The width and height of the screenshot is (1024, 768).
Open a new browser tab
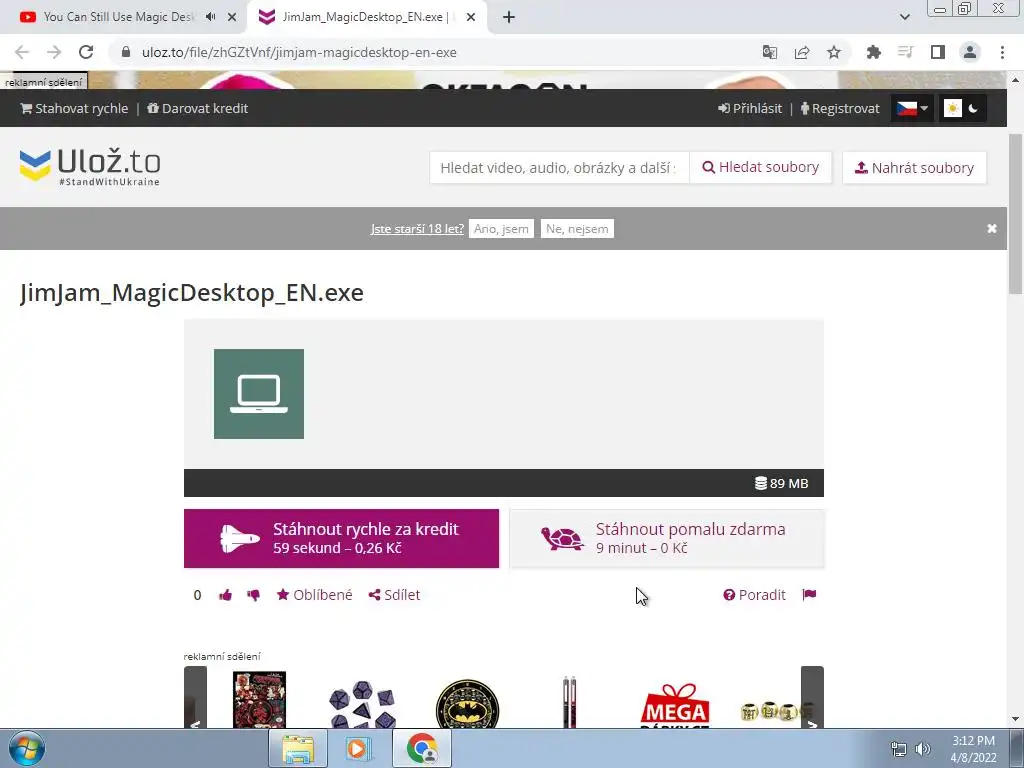(x=509, y=17)
